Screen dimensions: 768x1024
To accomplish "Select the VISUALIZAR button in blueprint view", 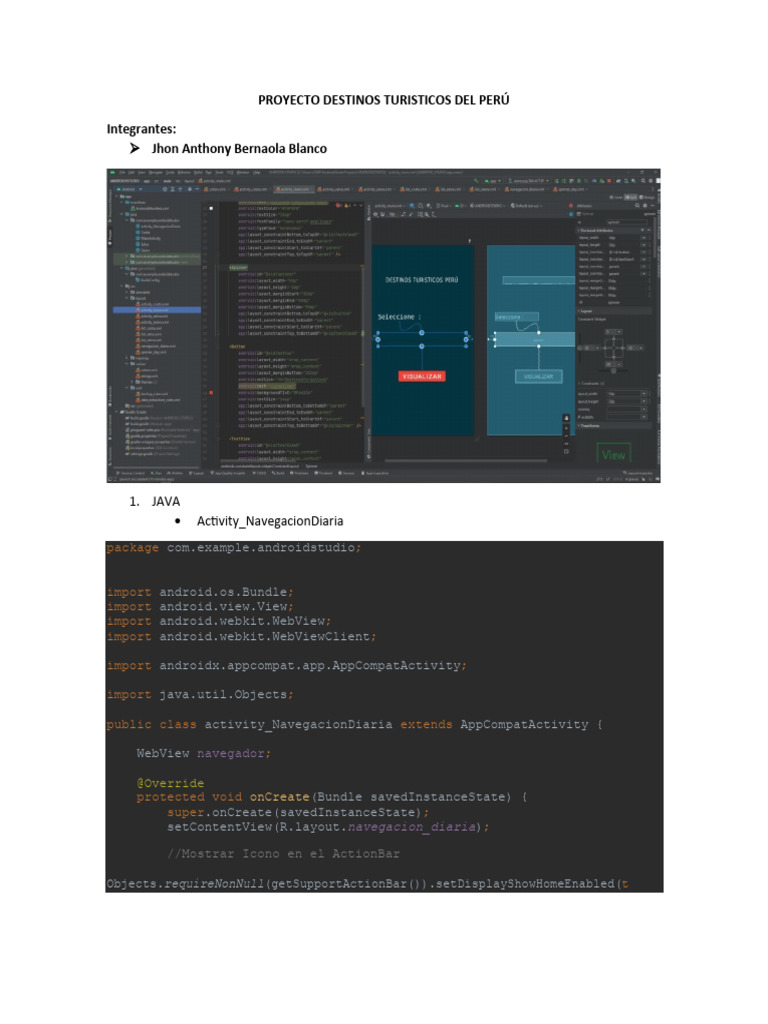I will point(538,376).
